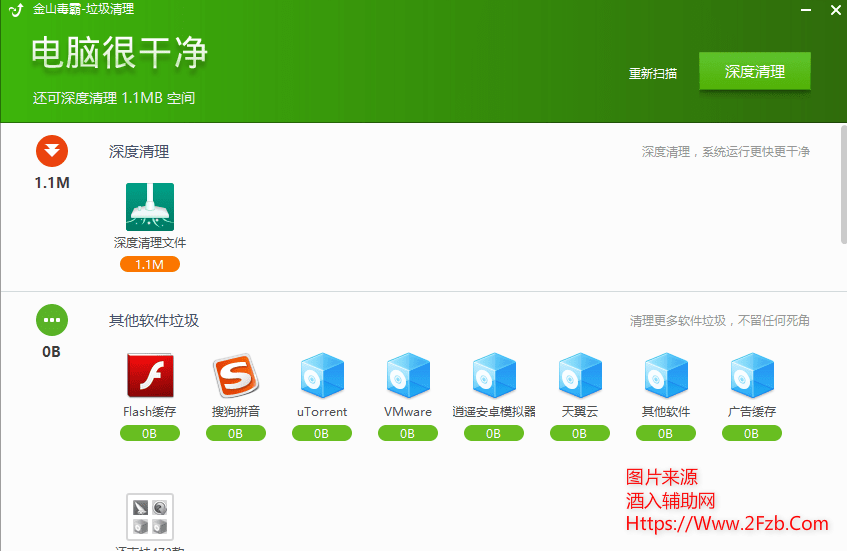Click the 广告缓存 cube icon
Screen dimensions: 847x551
point(751,376)
